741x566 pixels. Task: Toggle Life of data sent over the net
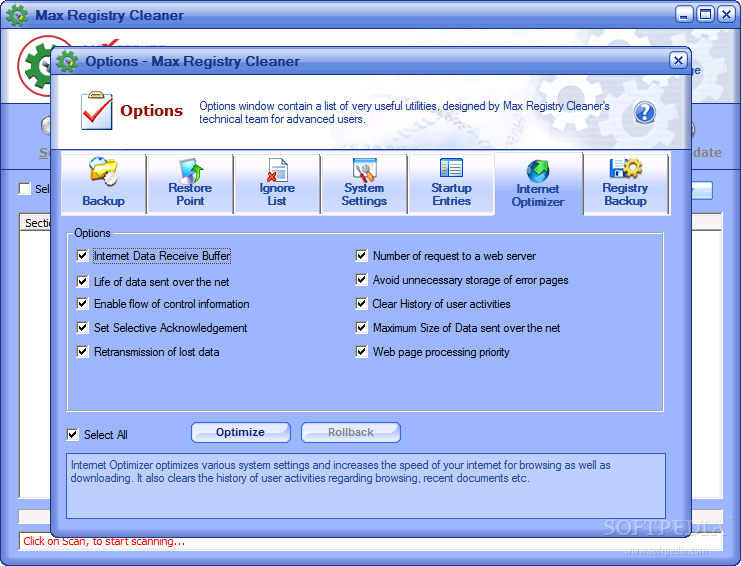[x=82, y=282]
